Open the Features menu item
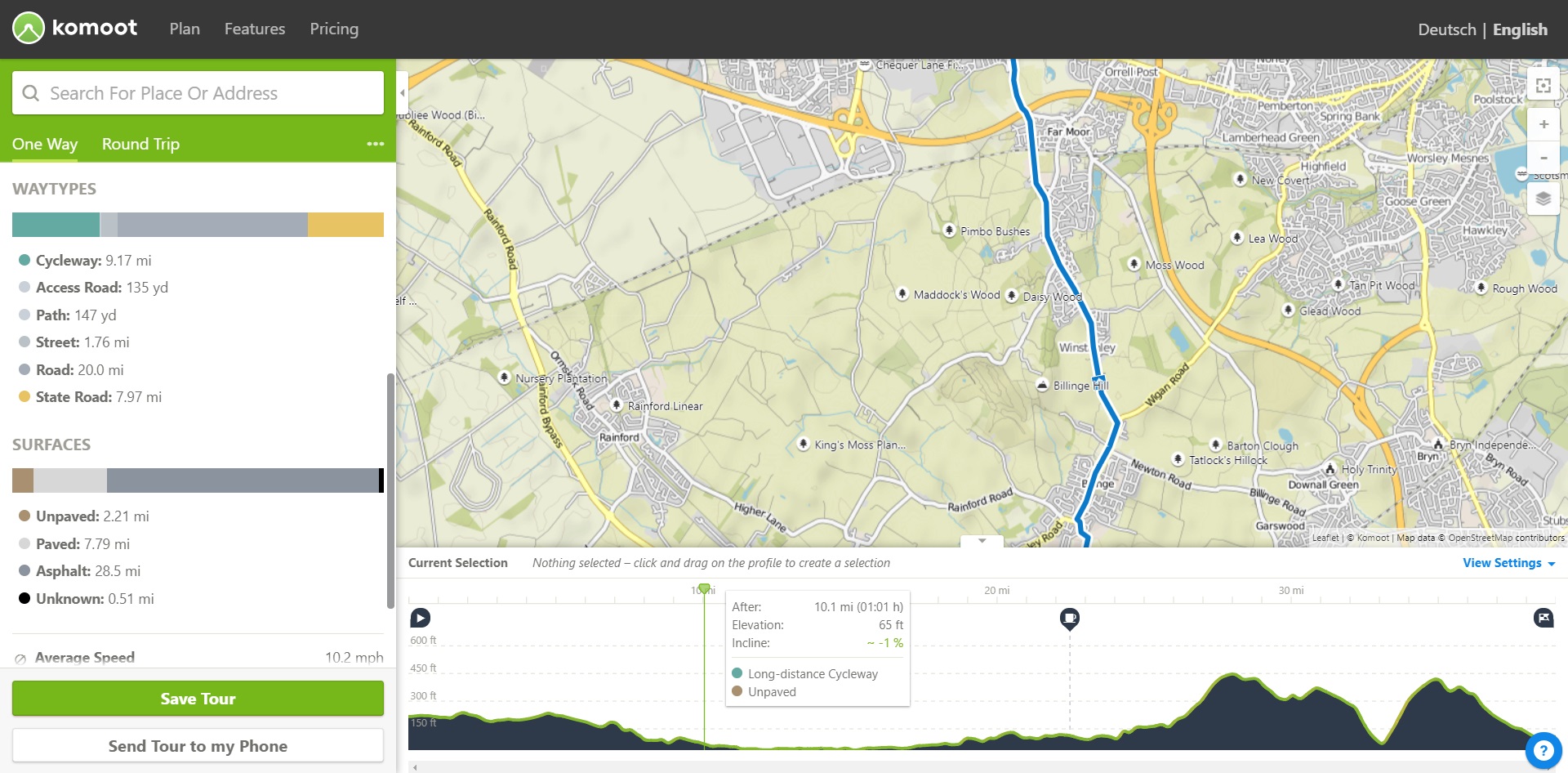 click(255, 29)
